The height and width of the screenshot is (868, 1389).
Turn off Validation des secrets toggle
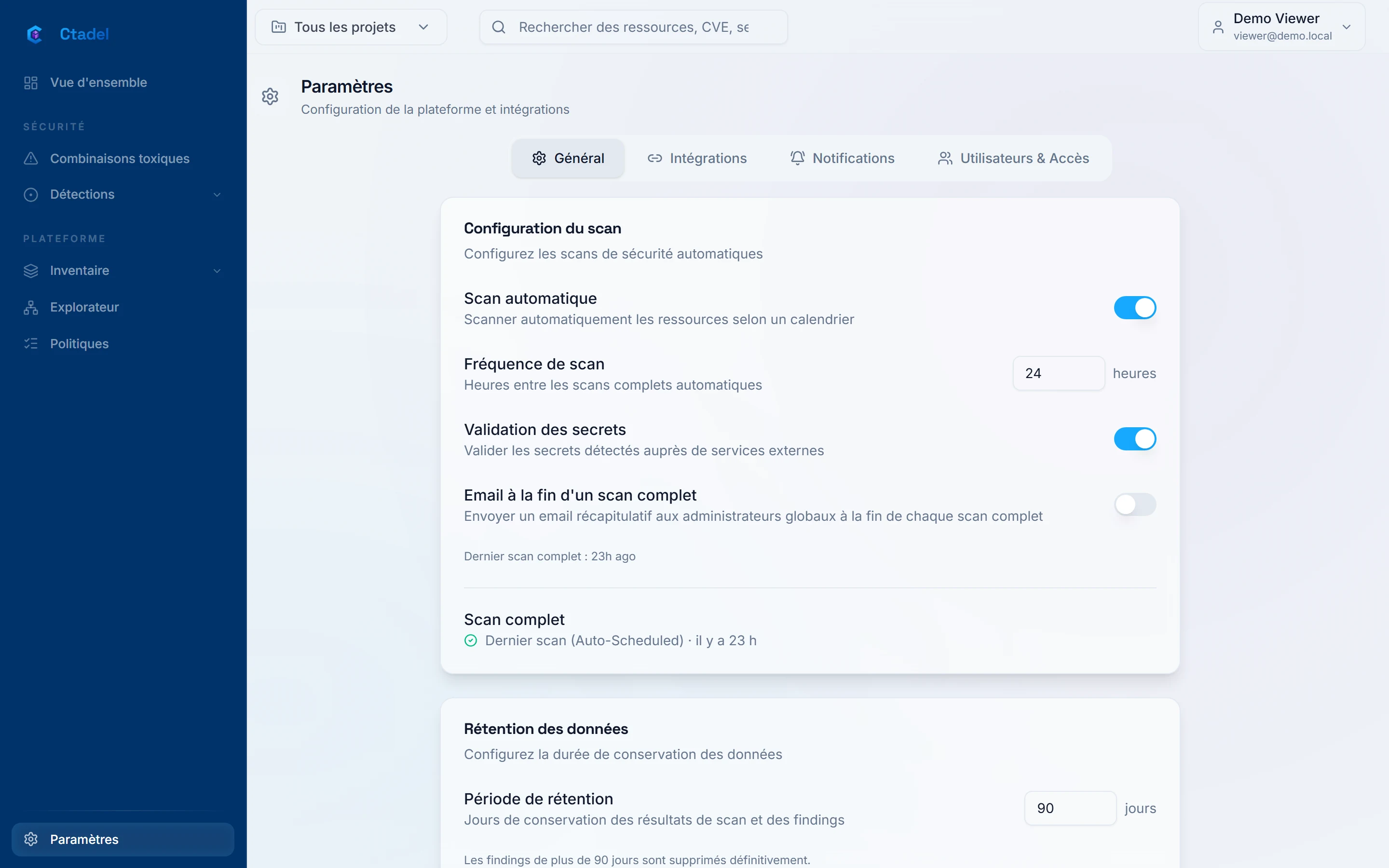pyautogui.click(x=1135, y=439)
